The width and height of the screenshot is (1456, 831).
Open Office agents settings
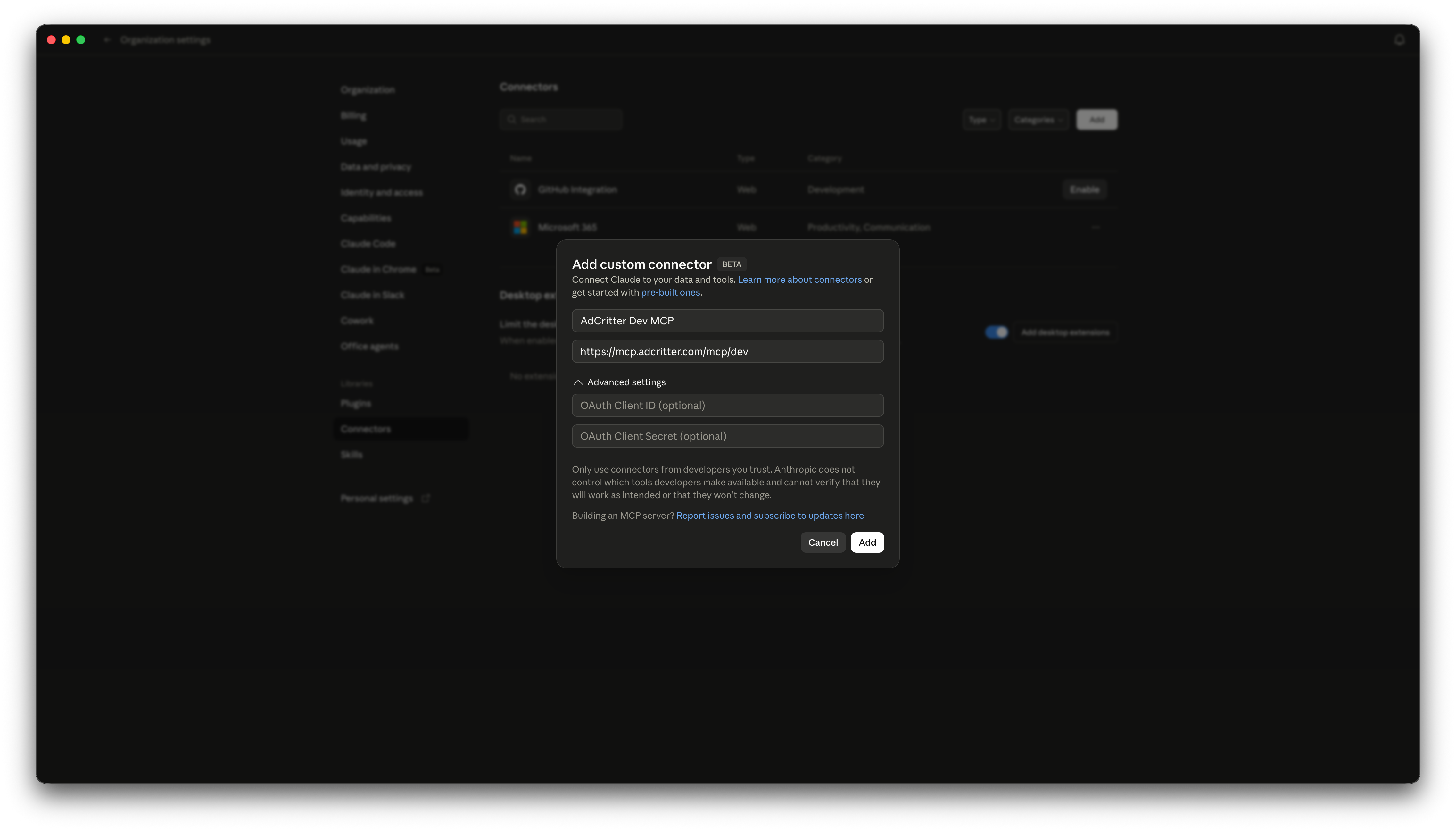369,347
